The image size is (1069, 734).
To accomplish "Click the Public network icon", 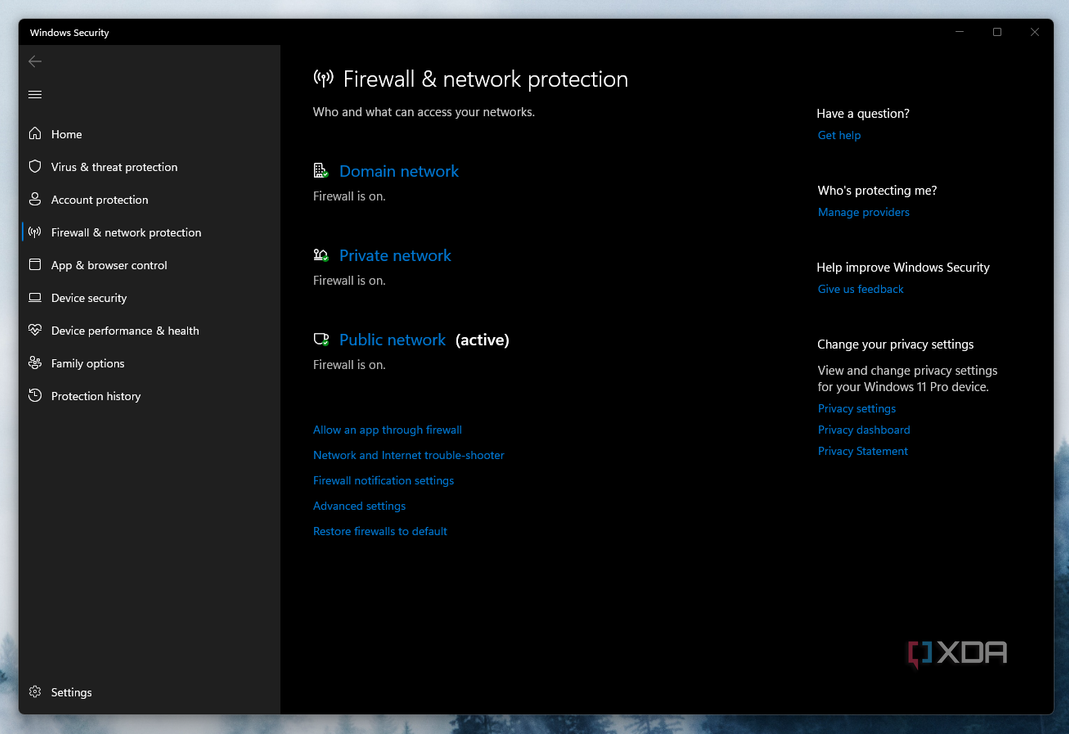I will tap(321, 339).
